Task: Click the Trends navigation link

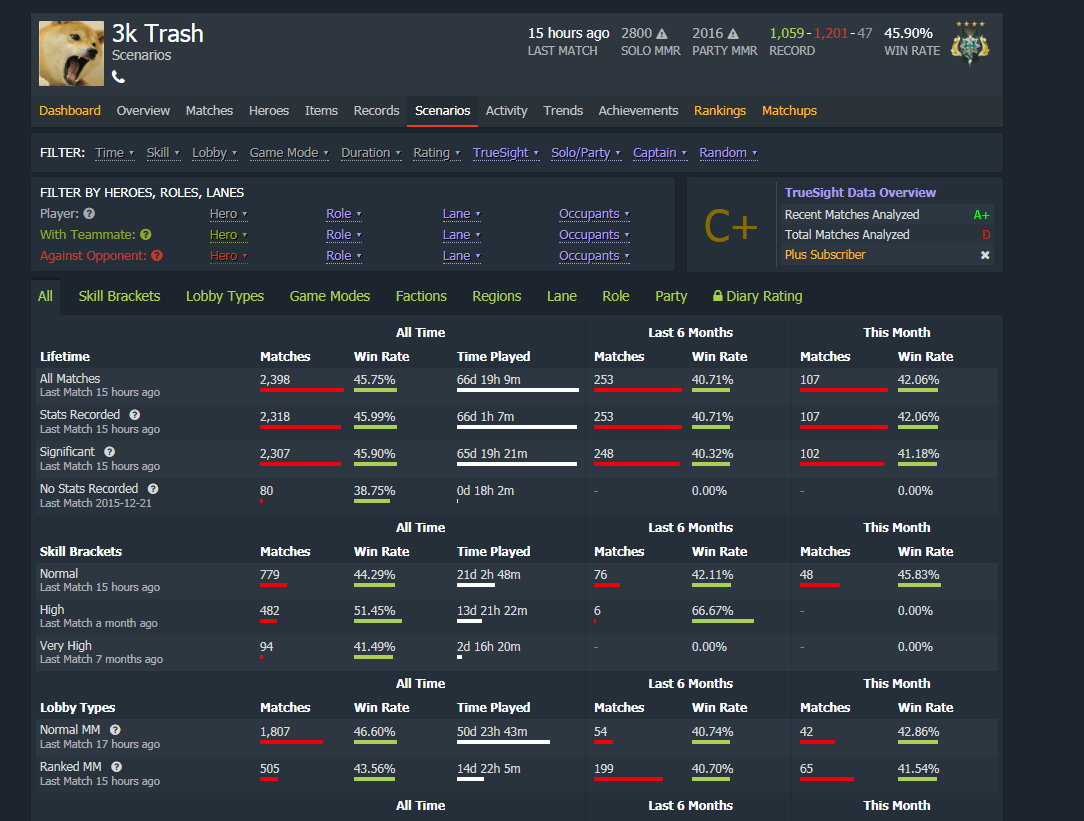Action: click(563, 111)
